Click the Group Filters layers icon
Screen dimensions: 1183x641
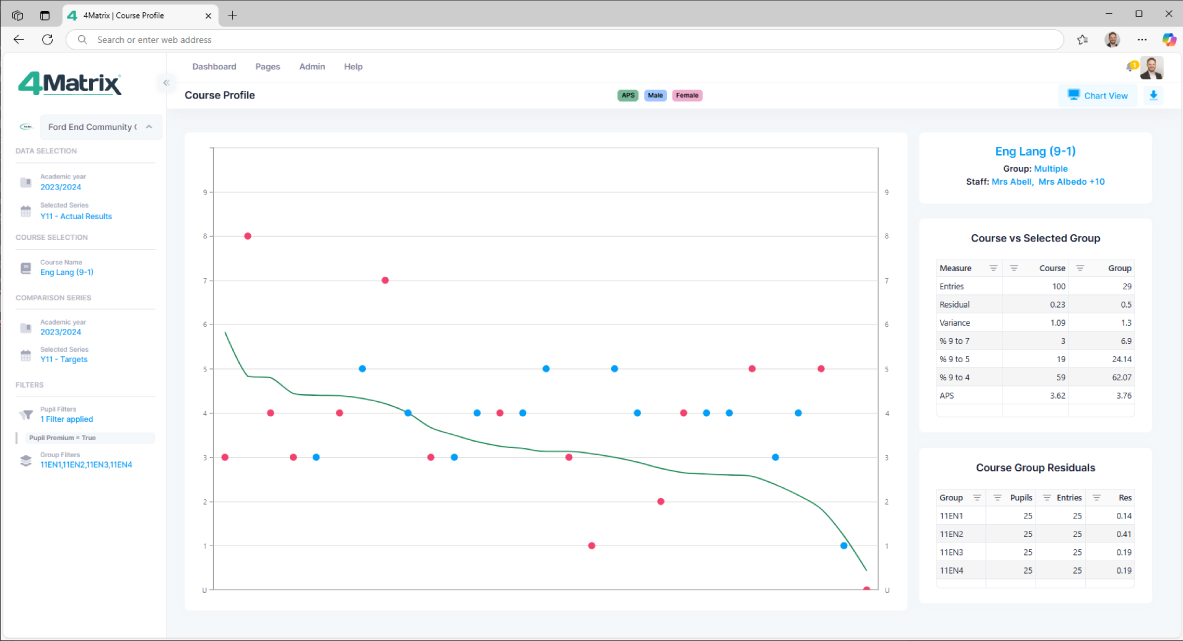tap(26, 460)
